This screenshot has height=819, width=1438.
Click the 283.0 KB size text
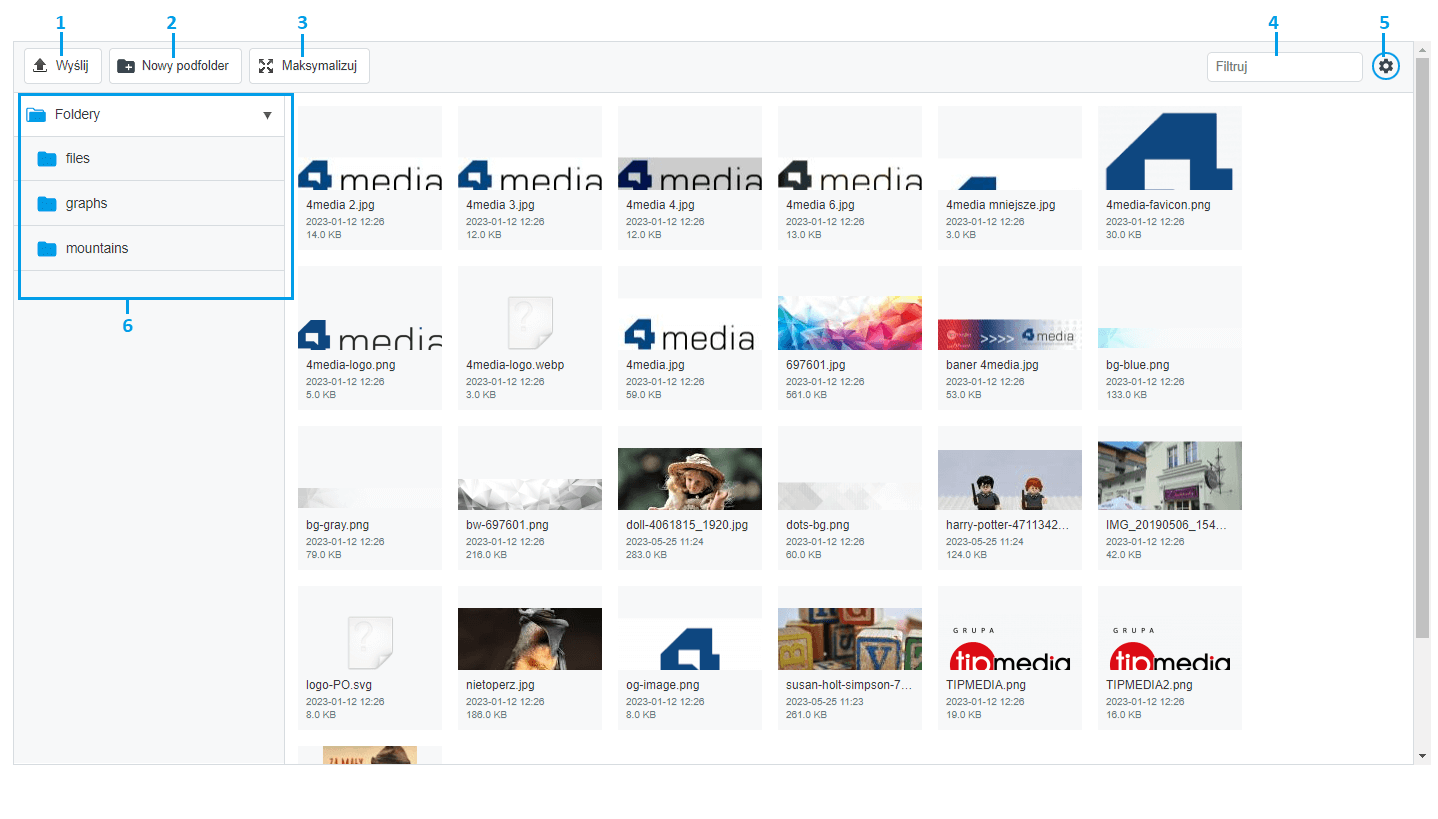click(644, 555)
